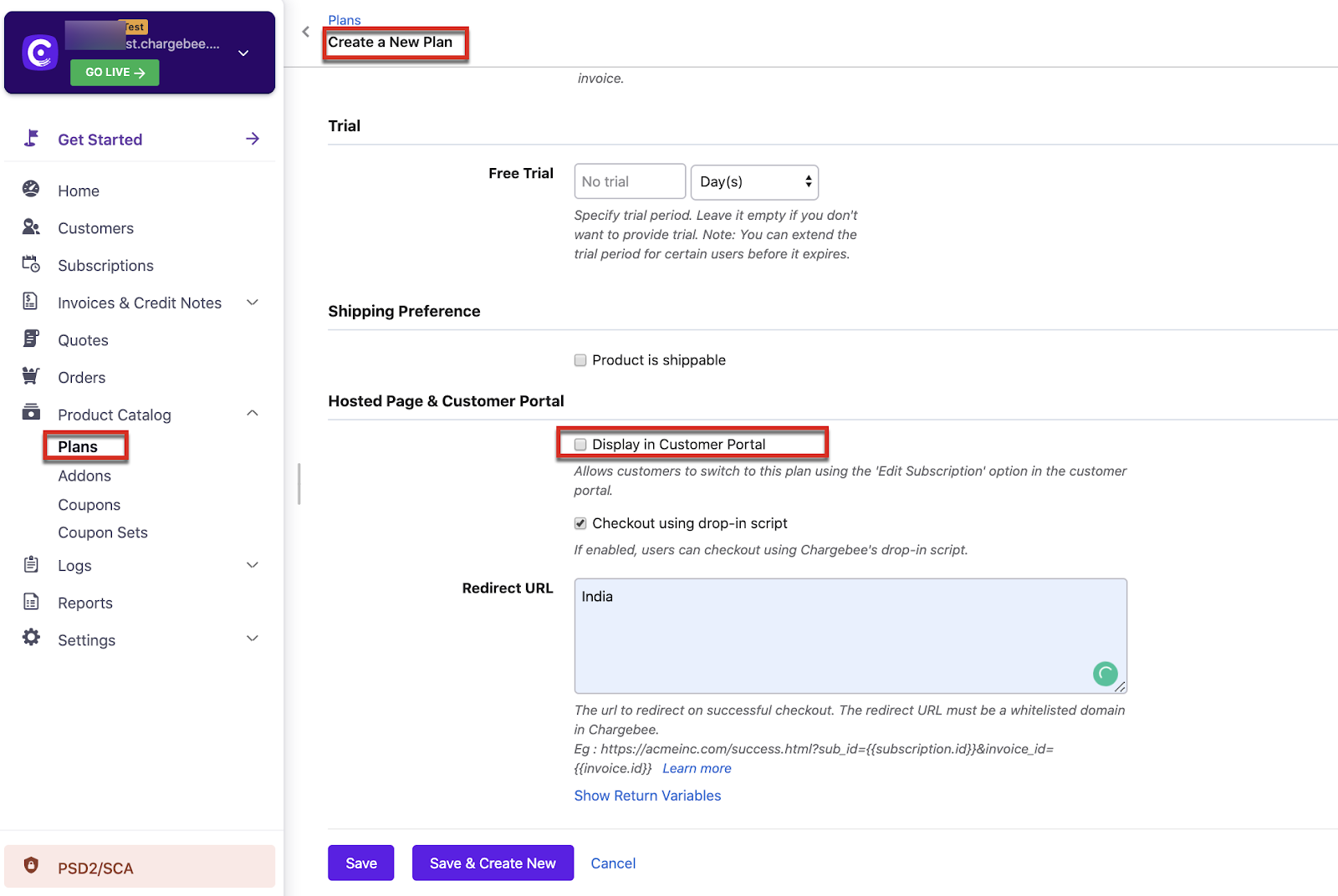
Task: Open the Show Return Variables link
Action: click(x=647, y=795)
